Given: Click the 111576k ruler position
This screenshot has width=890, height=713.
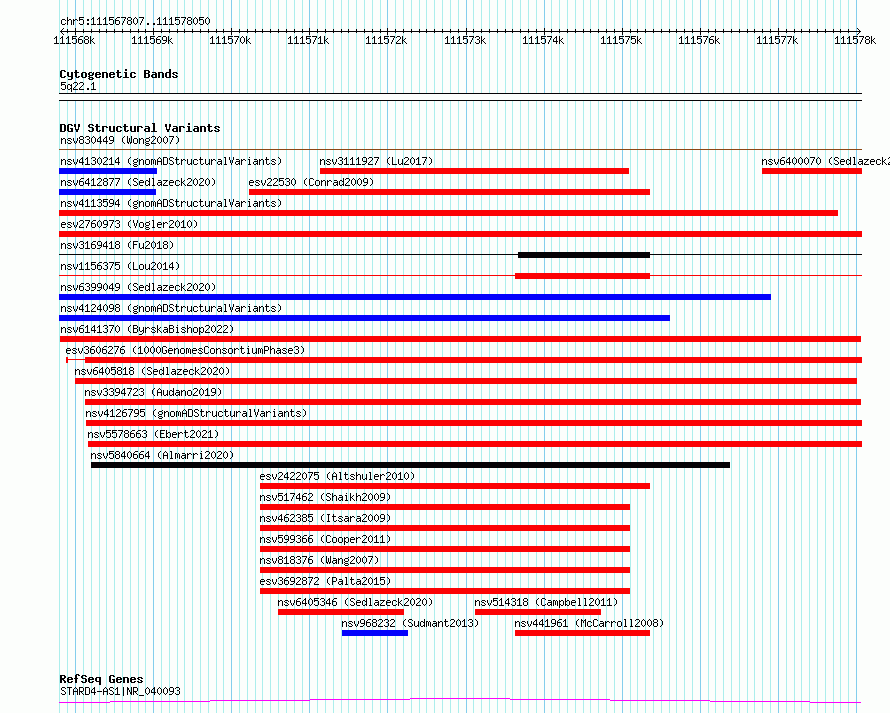Looking at the screenshot, I should click(699, 40).
